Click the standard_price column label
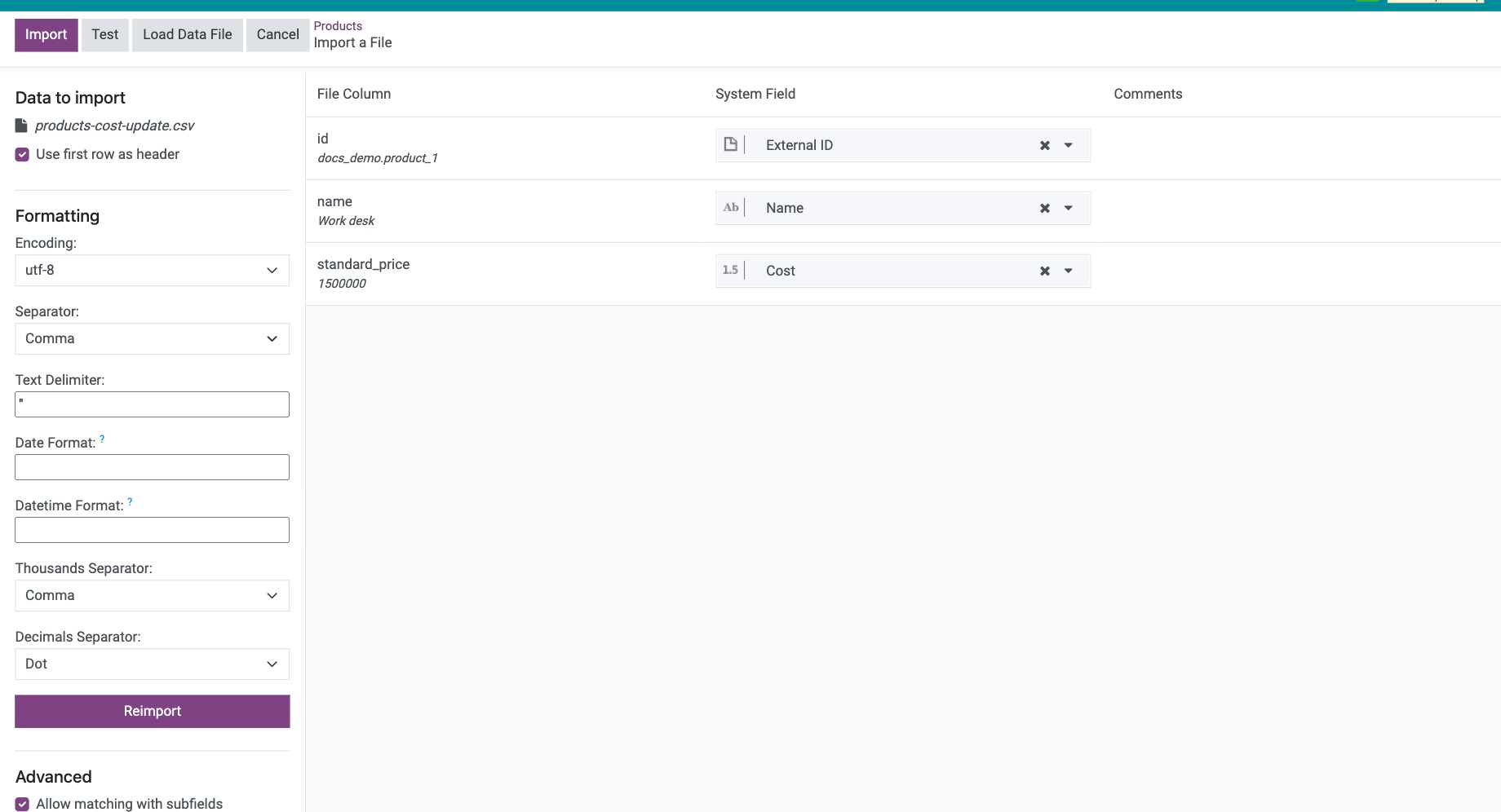The image size is (1501, 812). coord(364,264)
